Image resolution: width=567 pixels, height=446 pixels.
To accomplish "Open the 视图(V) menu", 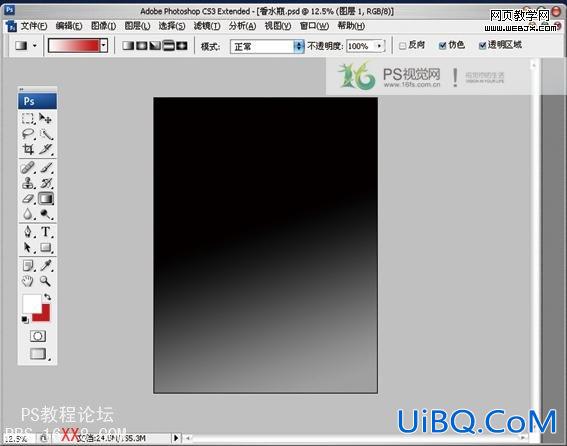I will tap(278, 26).
